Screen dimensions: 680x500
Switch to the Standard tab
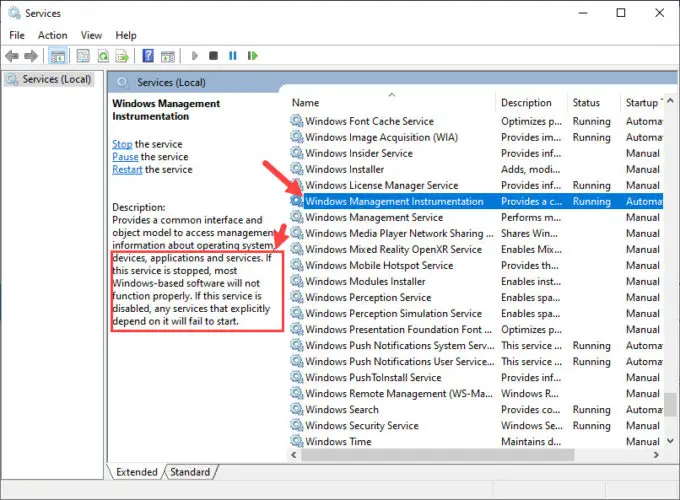190,472
